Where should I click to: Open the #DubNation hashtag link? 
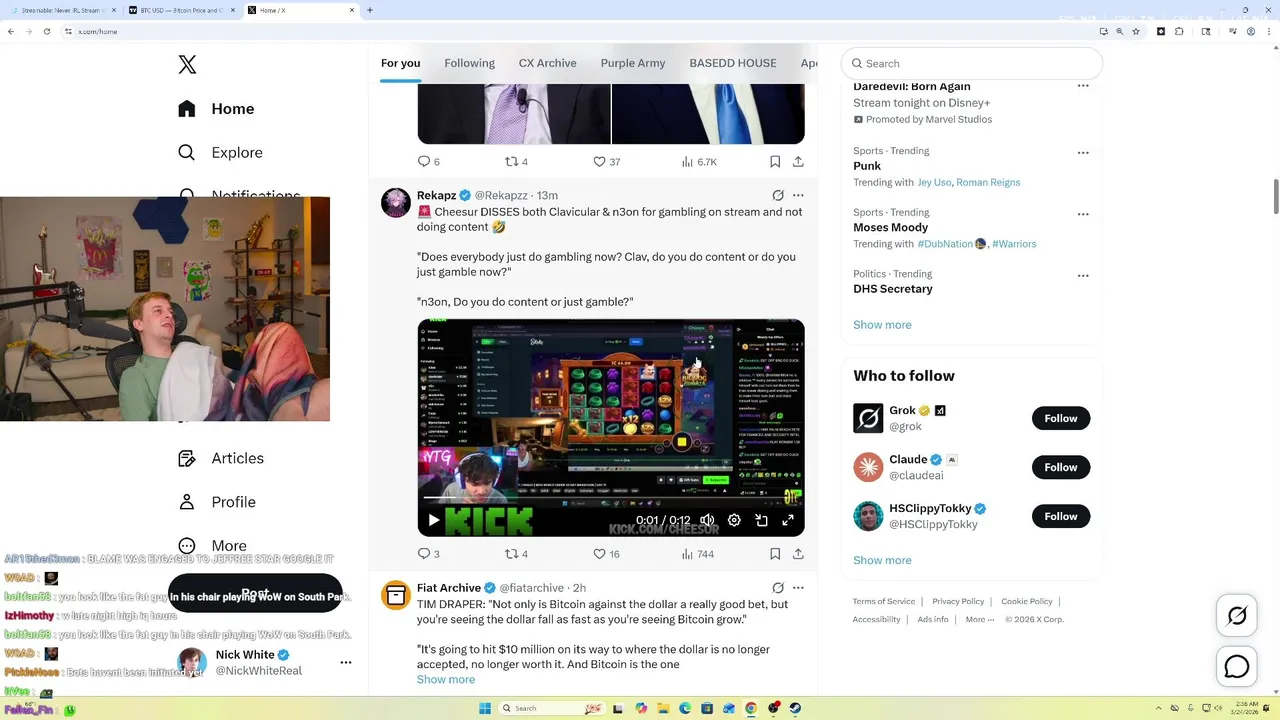(946, 243)
